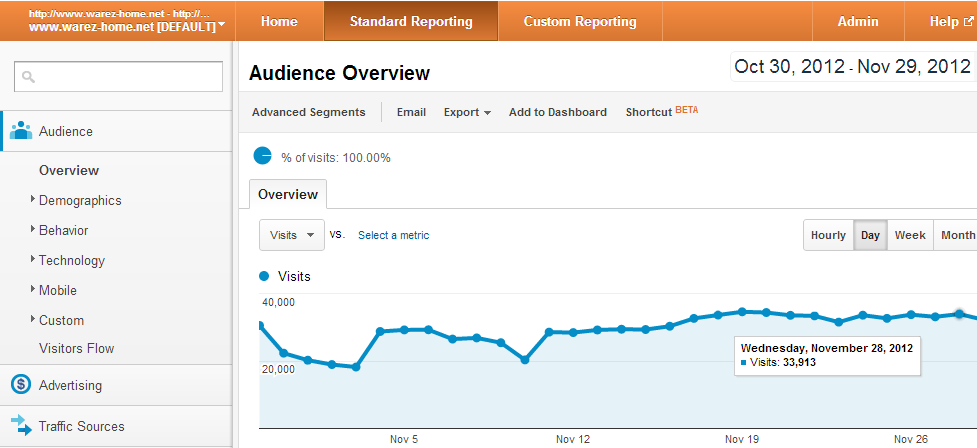This screenshot has width=977, height=448.
Task: Select the Day granularity button
Action: 870,236
